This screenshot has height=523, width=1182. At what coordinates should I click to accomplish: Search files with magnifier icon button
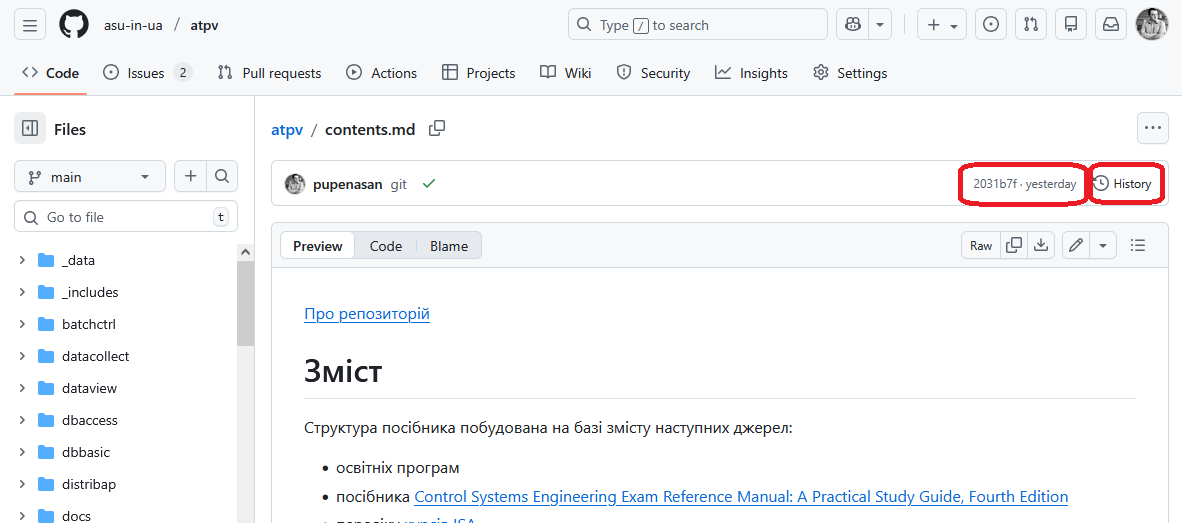tap(222, 177)
